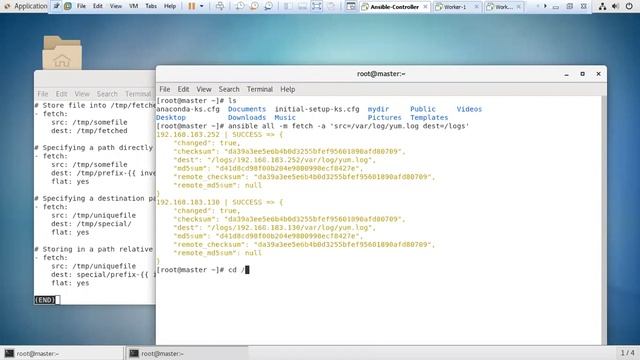The image size is (640, 360).
Task: Open the network status icon in panel
Action: (602, 6)
